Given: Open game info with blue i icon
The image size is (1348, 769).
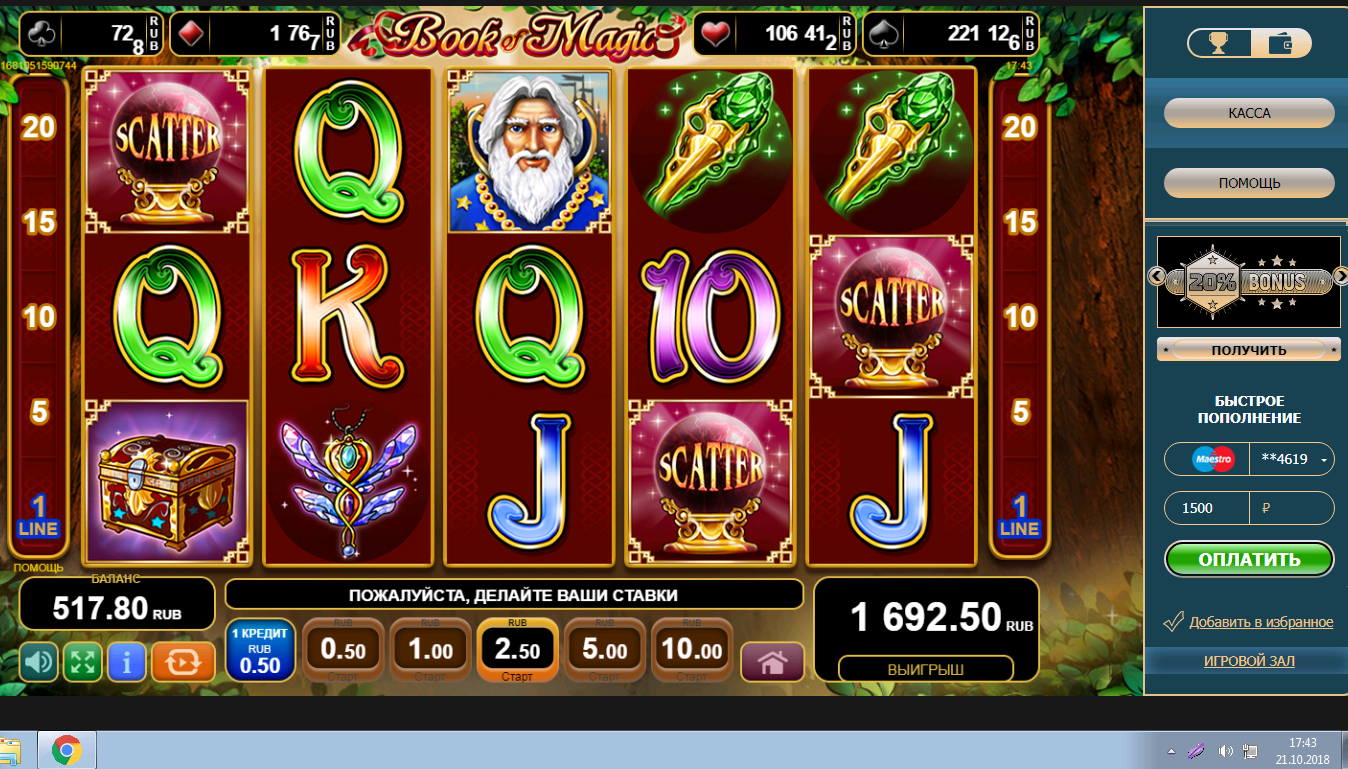Looking at the screenshot, I should click(127, 661).
